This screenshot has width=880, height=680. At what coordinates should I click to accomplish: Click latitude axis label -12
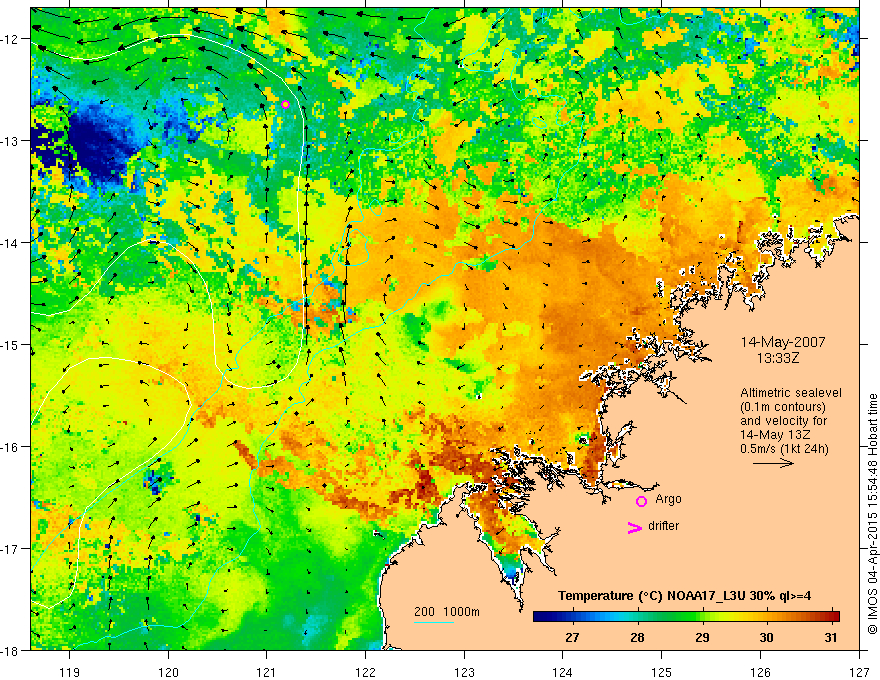point(10,39)
